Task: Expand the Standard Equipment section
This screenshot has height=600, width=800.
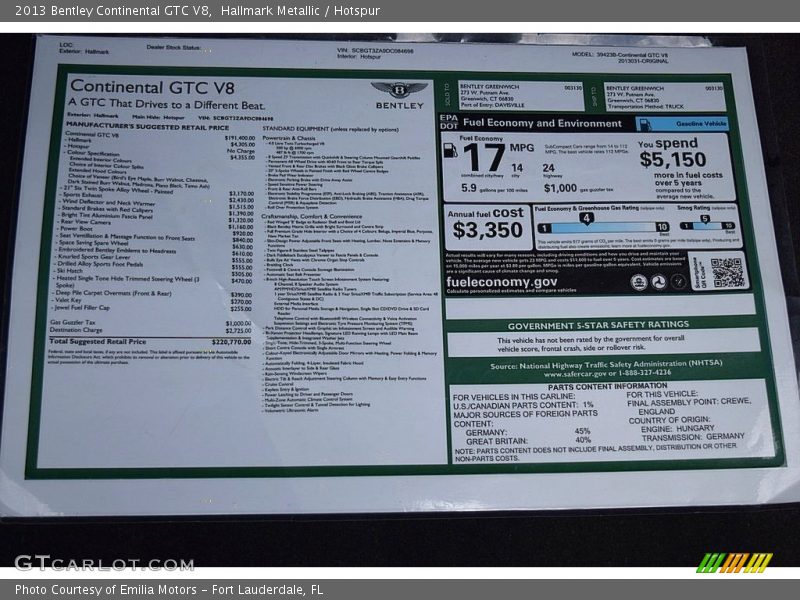Action: [x=330, y=128]
